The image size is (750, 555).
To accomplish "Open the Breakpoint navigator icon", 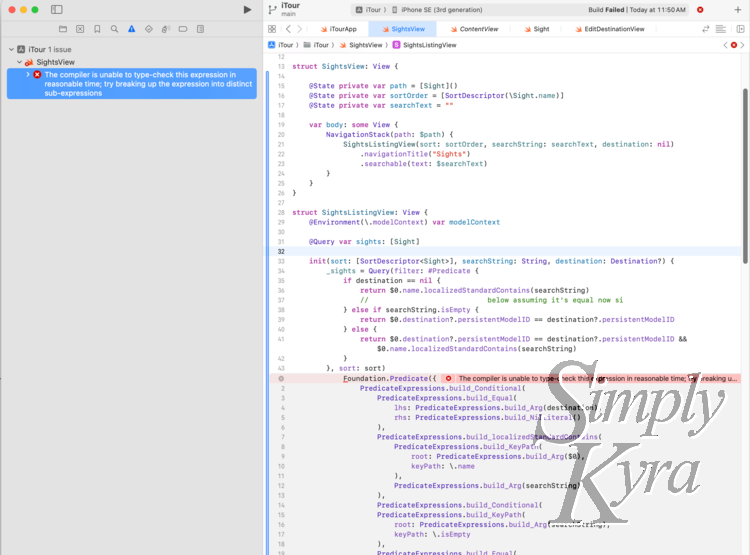I will click(x=183, y=29).
